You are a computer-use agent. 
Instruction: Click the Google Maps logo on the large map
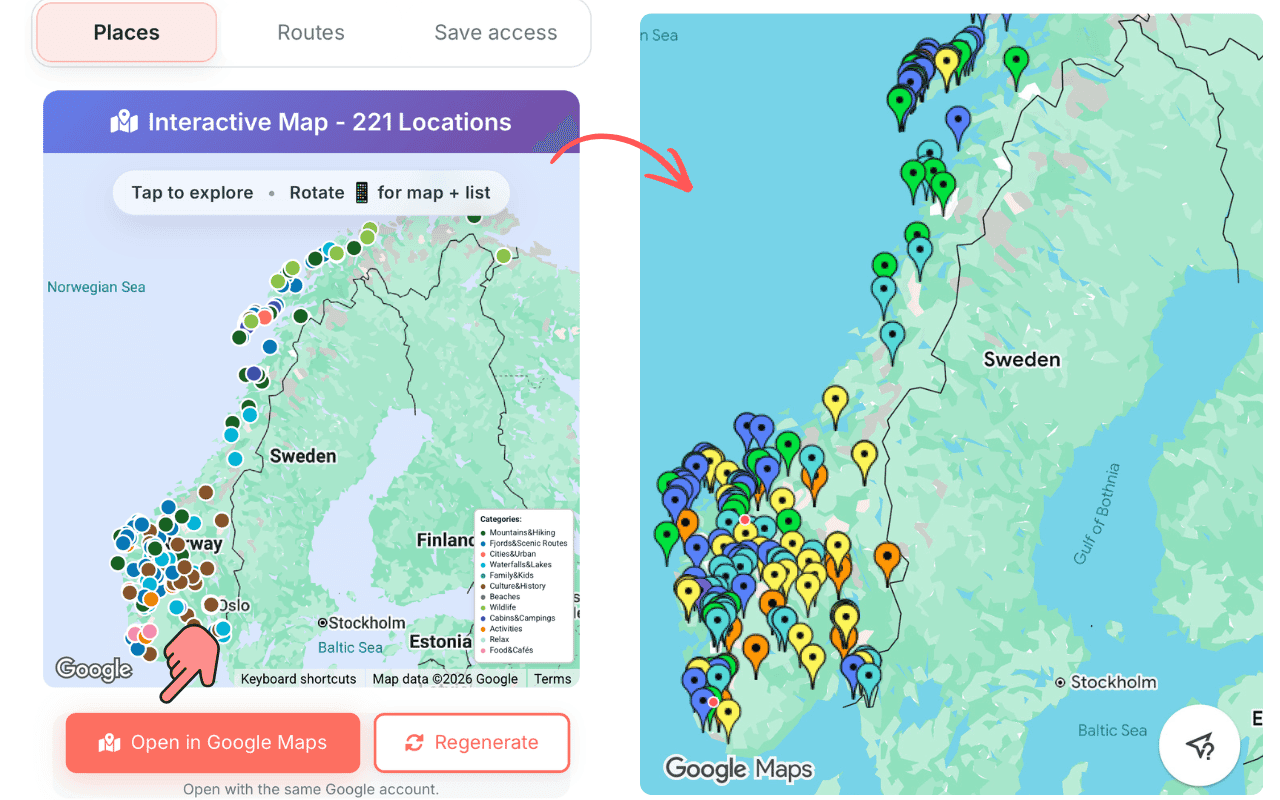point(738,769)
